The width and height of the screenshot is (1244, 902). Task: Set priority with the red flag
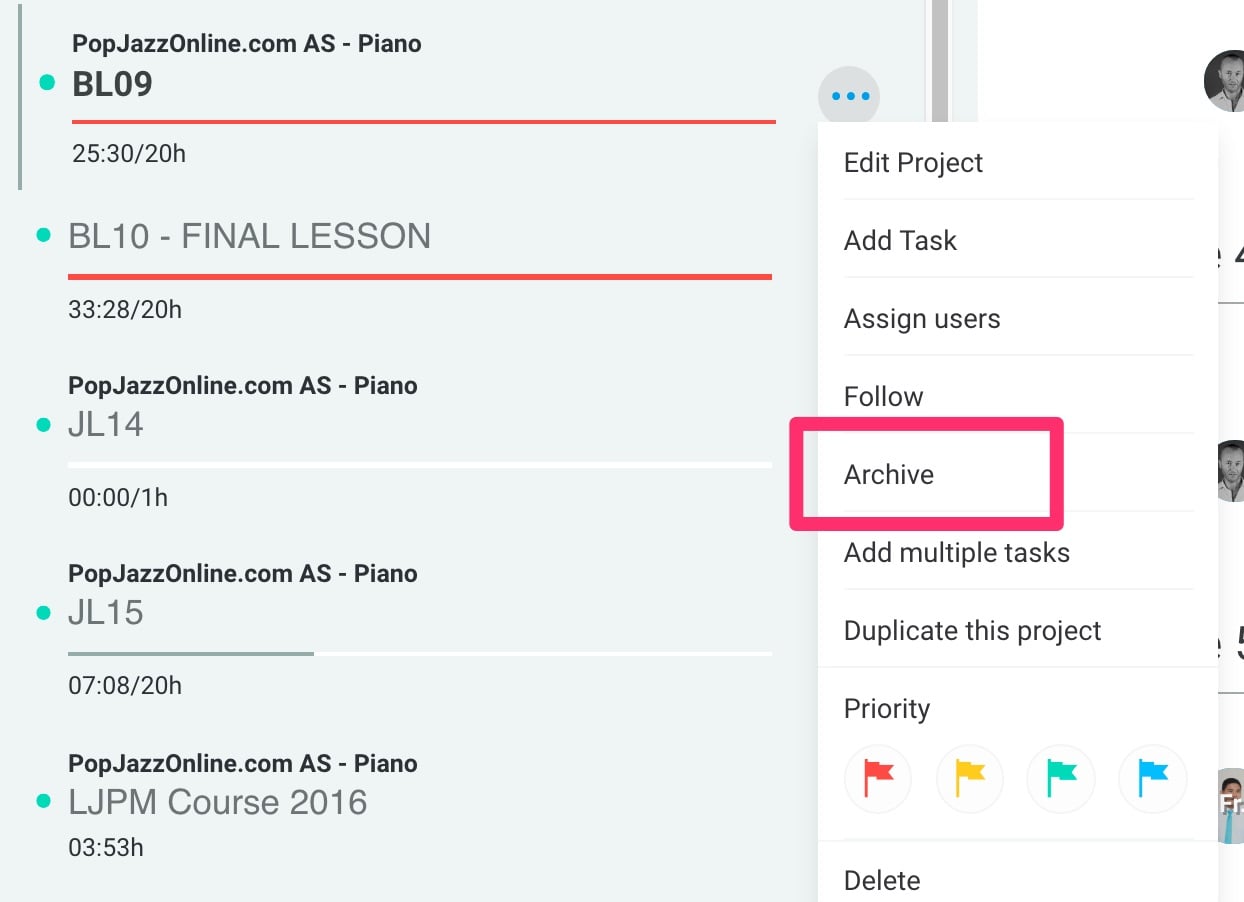click(x=878, y=777)
